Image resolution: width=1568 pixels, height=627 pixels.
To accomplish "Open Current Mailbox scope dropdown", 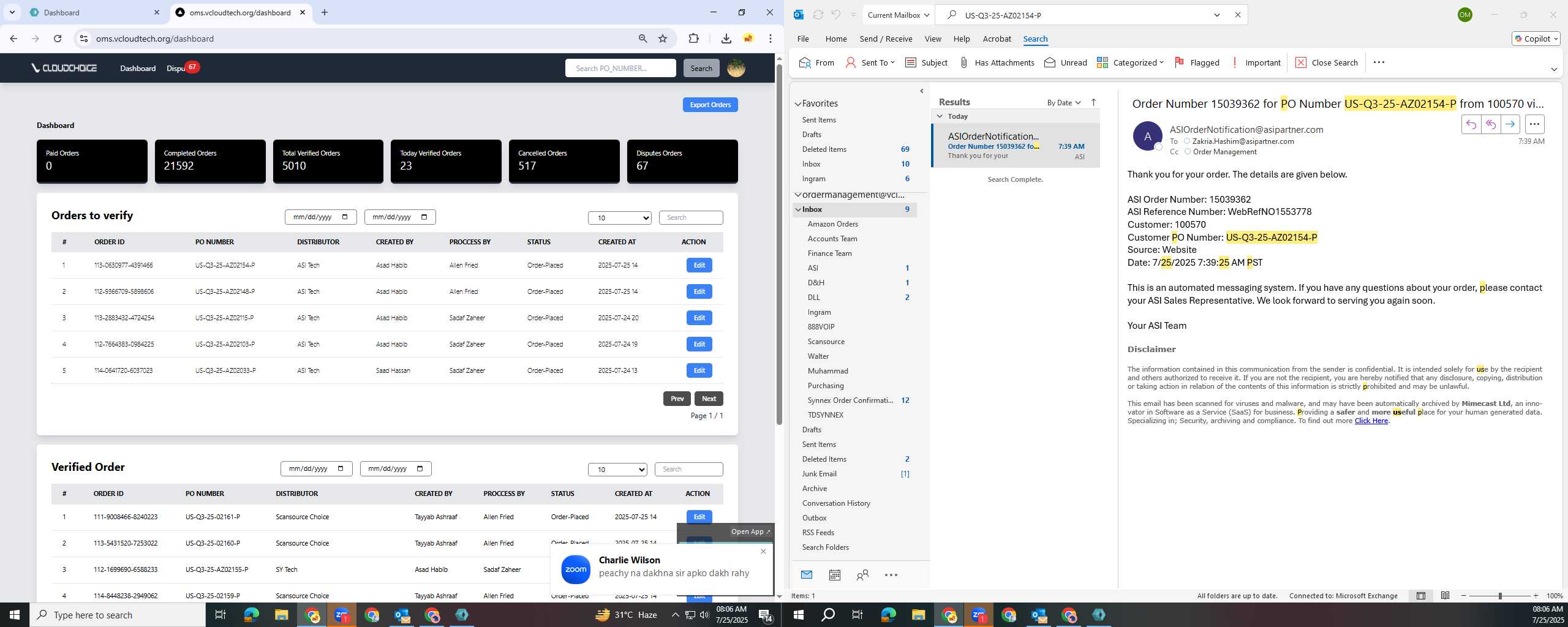I will coord(897,15).
